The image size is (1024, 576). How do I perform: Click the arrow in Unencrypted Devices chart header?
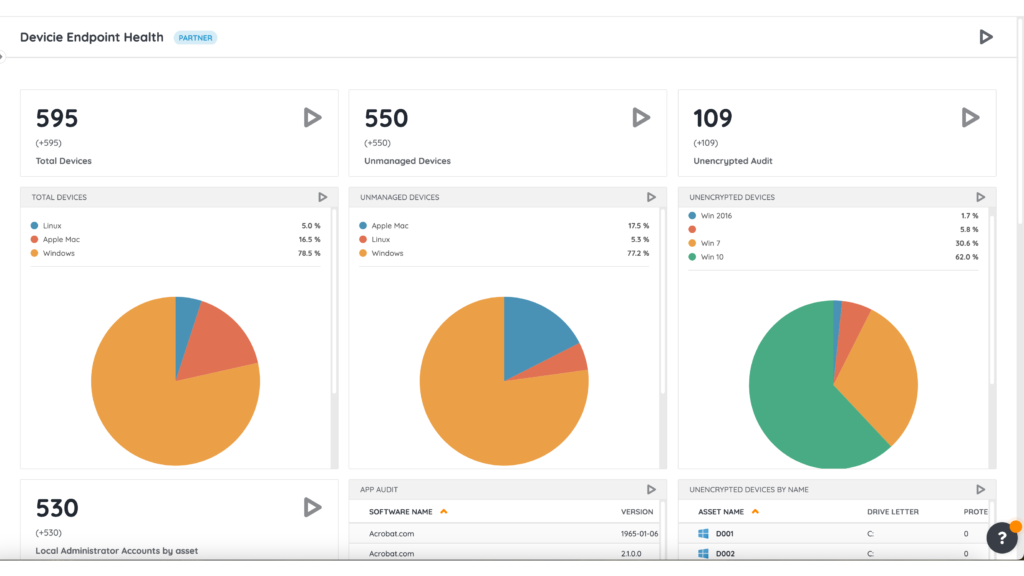[x=980, y=197]
